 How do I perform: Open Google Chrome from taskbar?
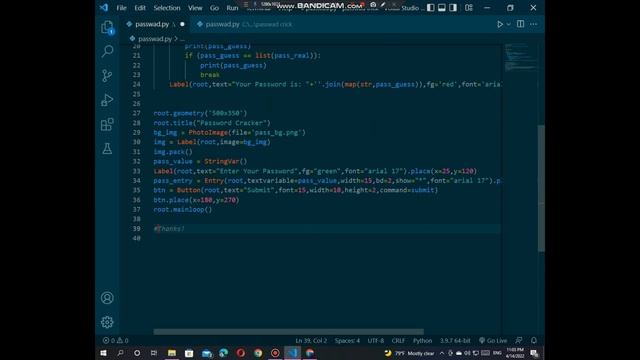258,353
